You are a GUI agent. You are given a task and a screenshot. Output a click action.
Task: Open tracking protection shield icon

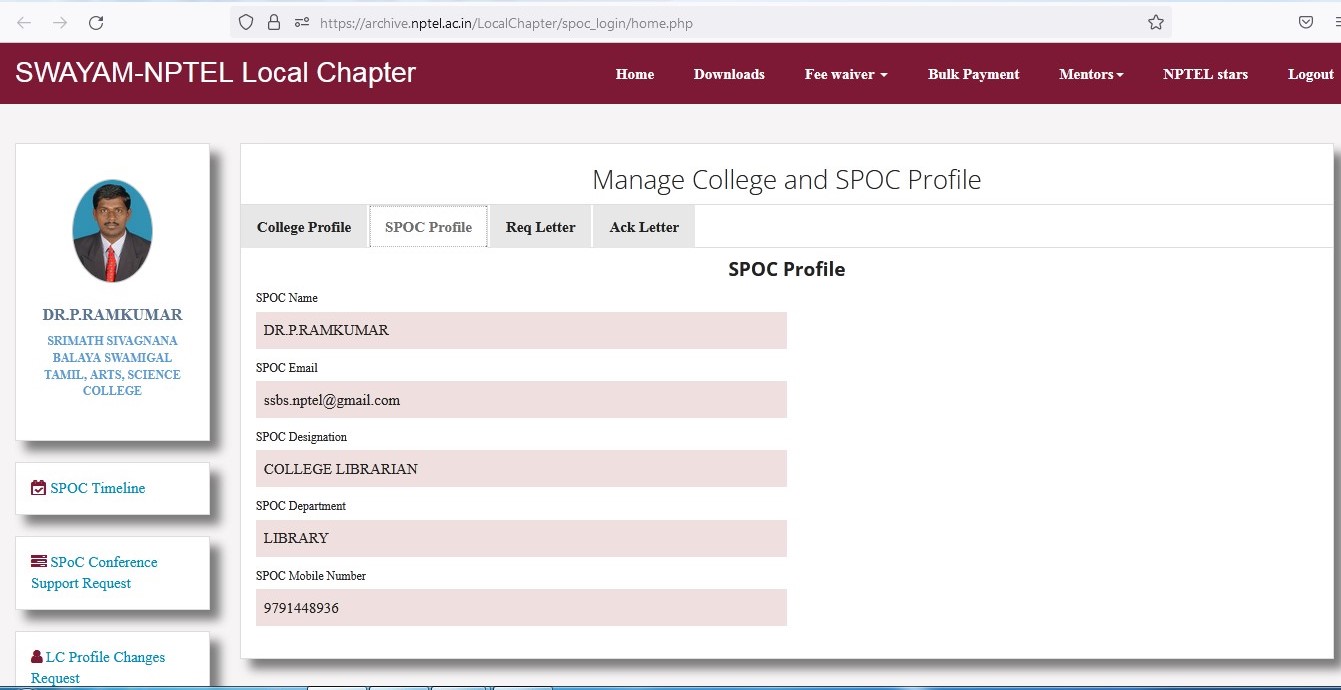tap(246, 22)
